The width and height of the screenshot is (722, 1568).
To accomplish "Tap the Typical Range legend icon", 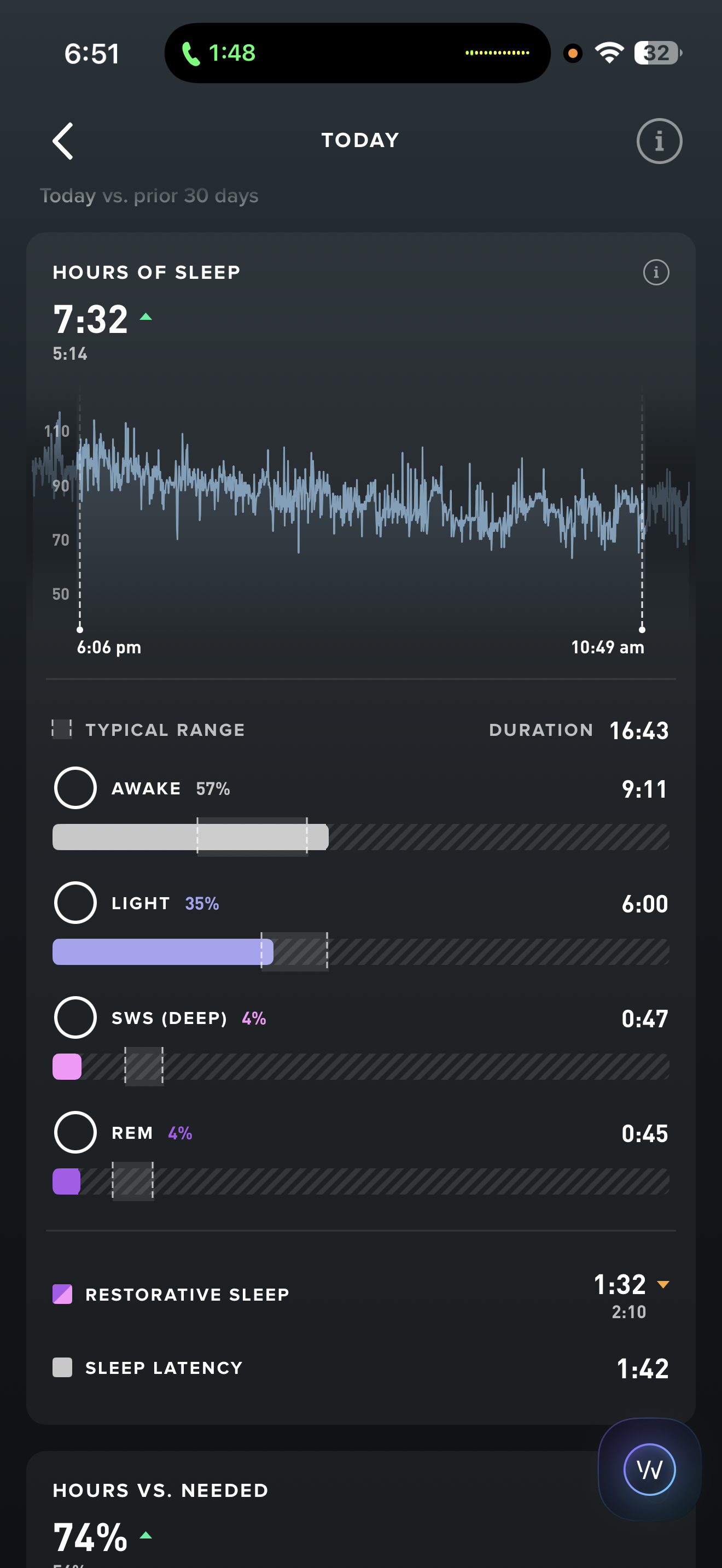I will click(61, 729).
